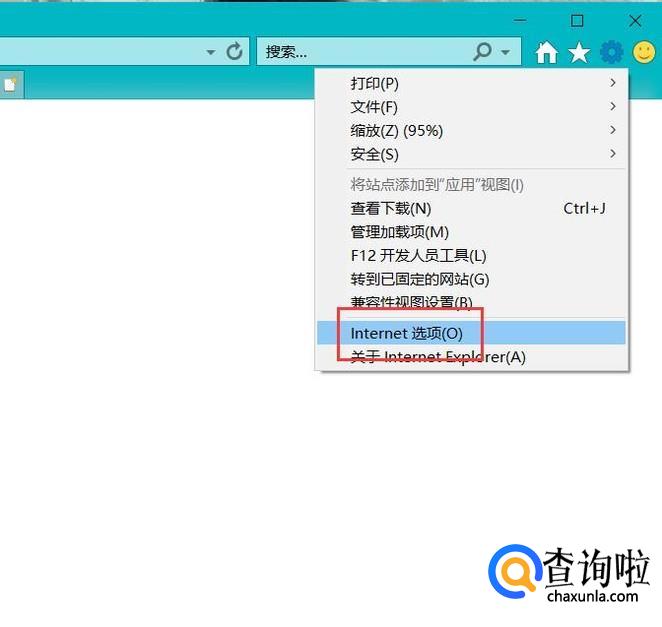Expand search provider dropdown arrow
Screen dimensions: 662x627
click(505, 52)
